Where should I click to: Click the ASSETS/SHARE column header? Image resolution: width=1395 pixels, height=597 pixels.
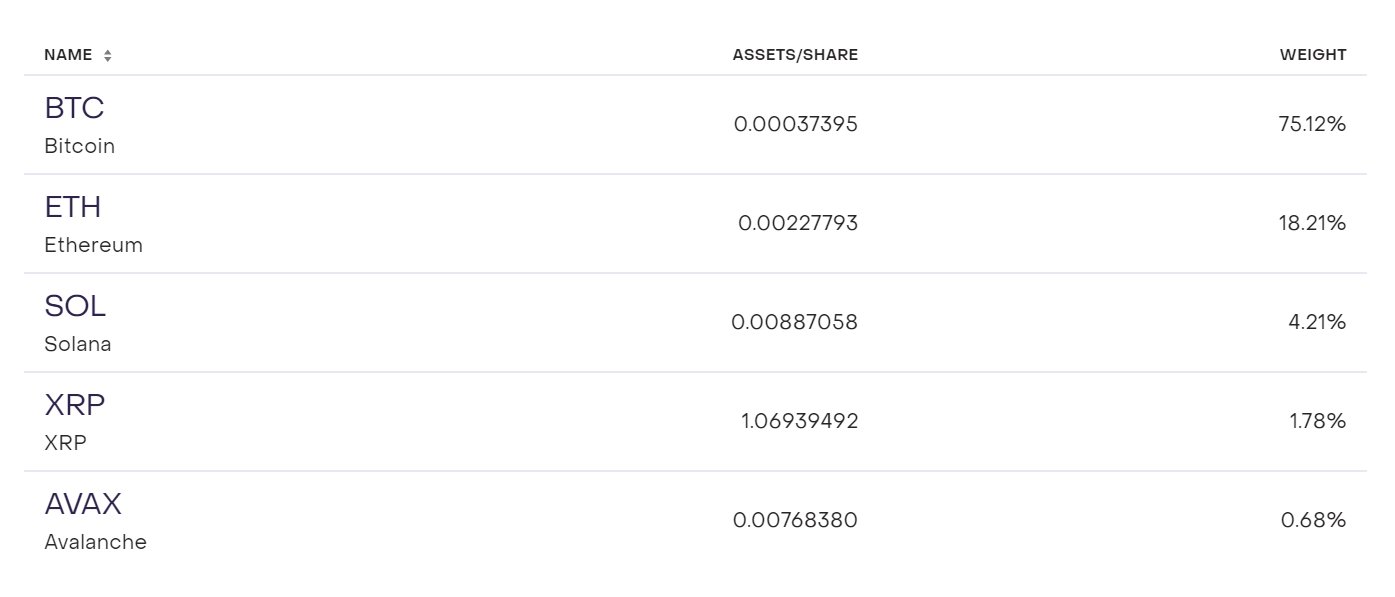pyautogui.click(x=795, y=55)
